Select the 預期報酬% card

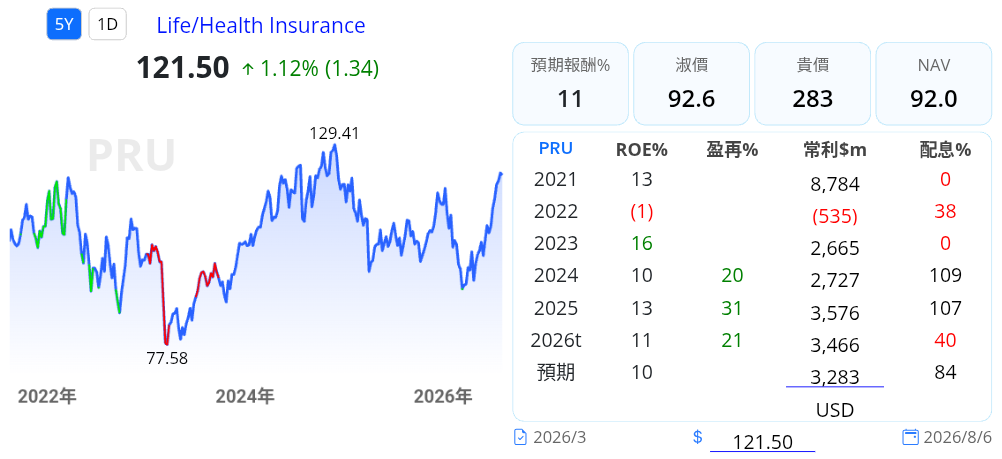(x=570, y=84)
